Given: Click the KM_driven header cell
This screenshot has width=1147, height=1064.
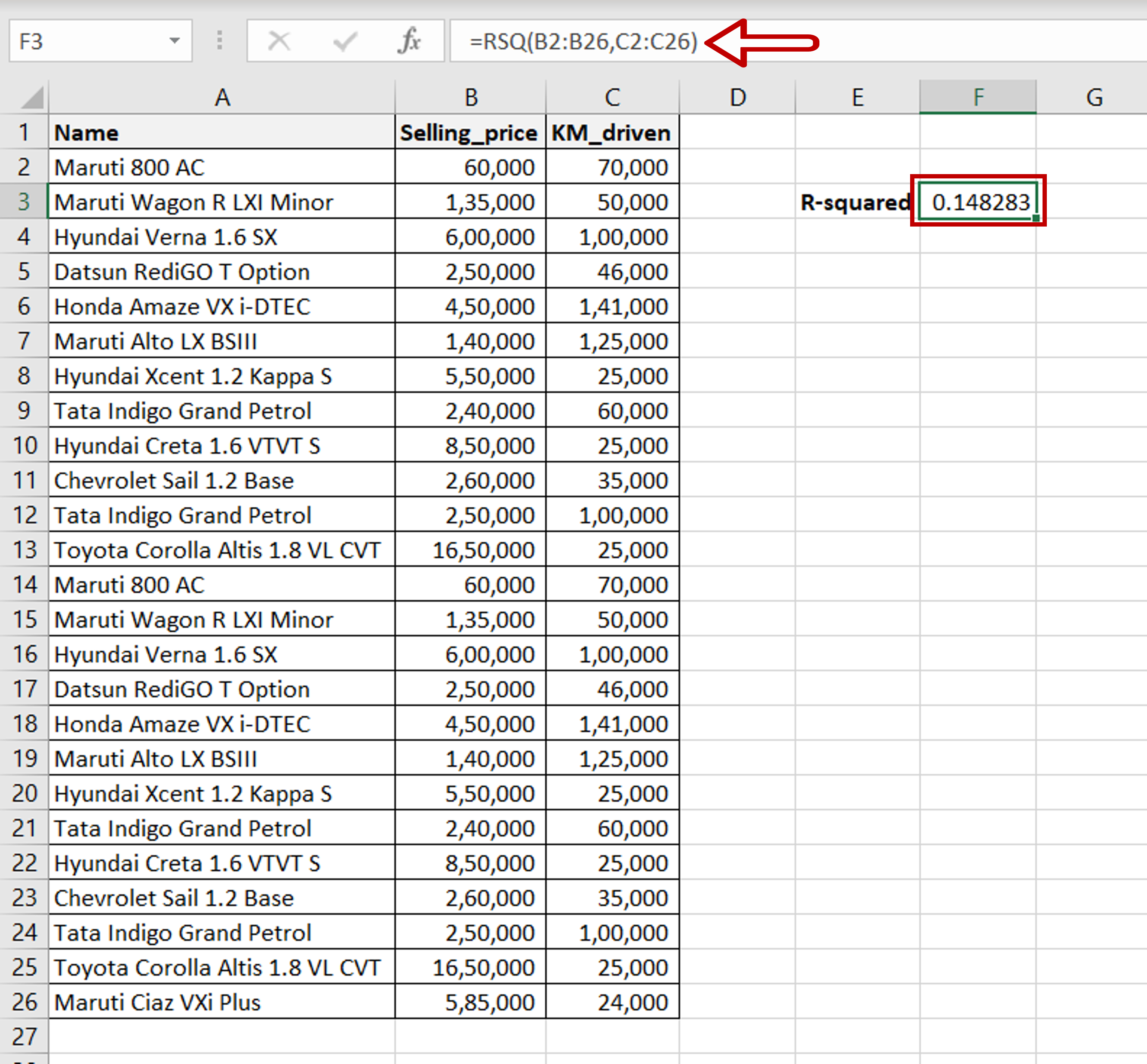Looking at the screenshot, I should point(610,132).
